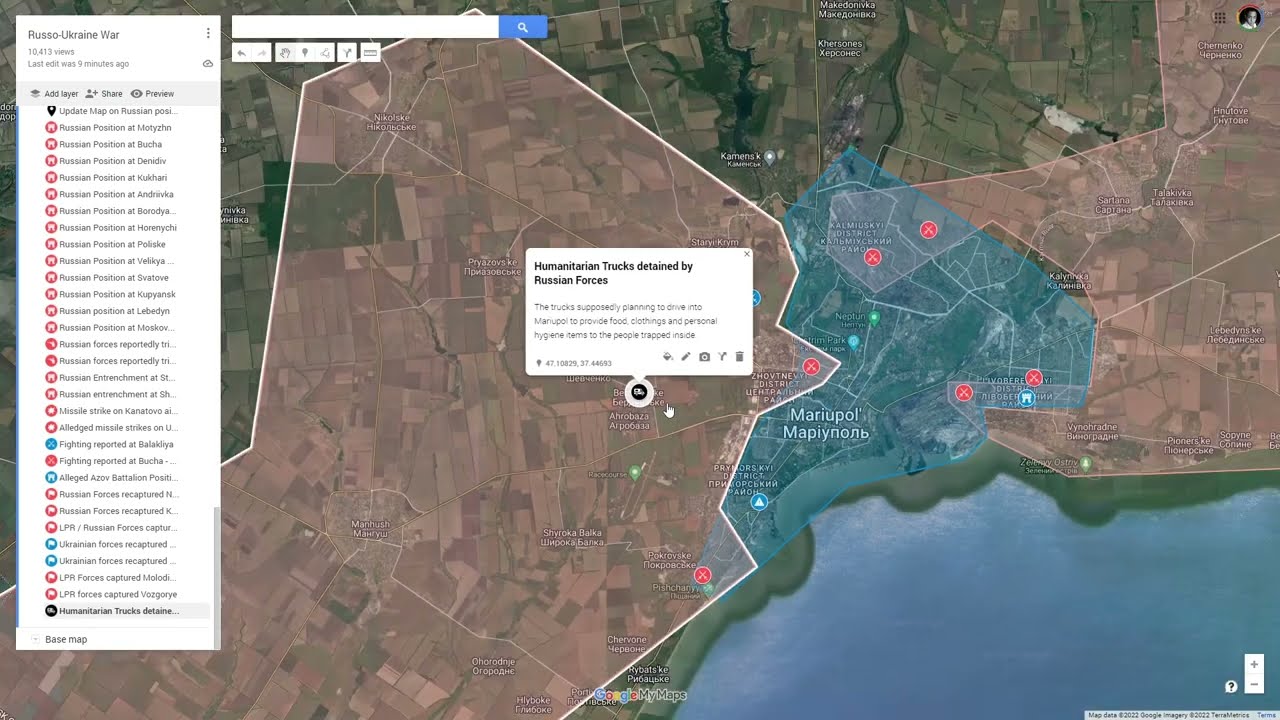Viewport: 1280px width, 720px height.
Task: Click inside the map search field
Action: (365, 27)
